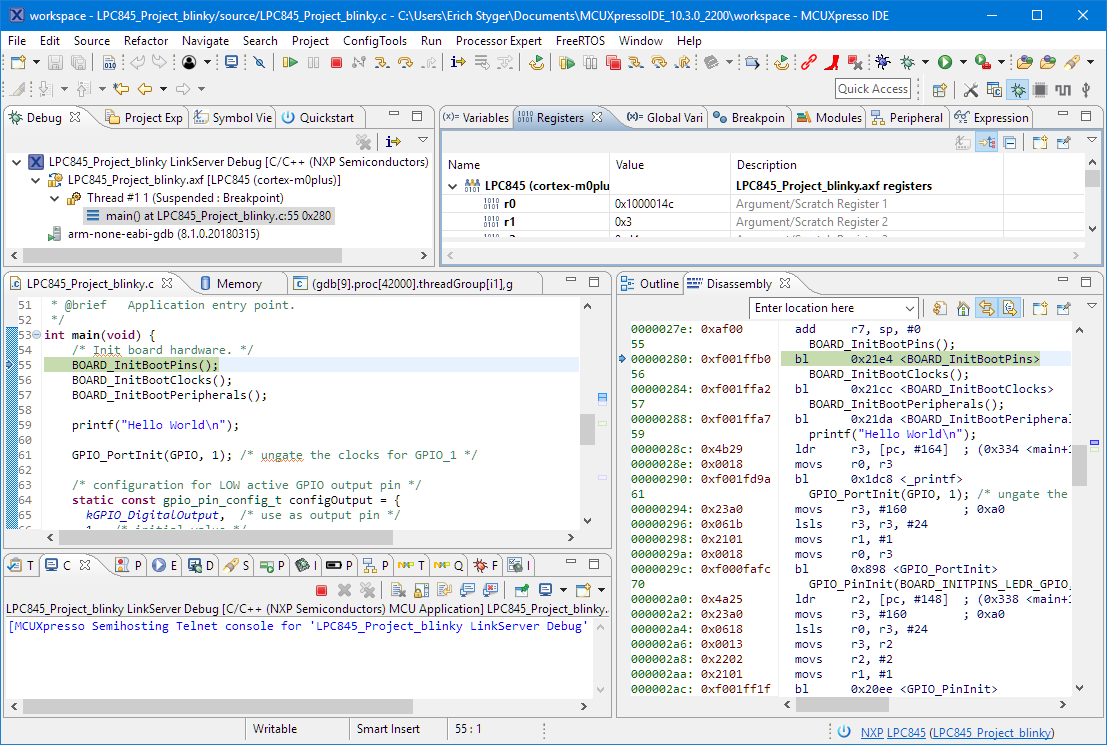Click the NXP LPC845 link in status bar
Screen dimensions: 1107x745
tap(892, 732)
